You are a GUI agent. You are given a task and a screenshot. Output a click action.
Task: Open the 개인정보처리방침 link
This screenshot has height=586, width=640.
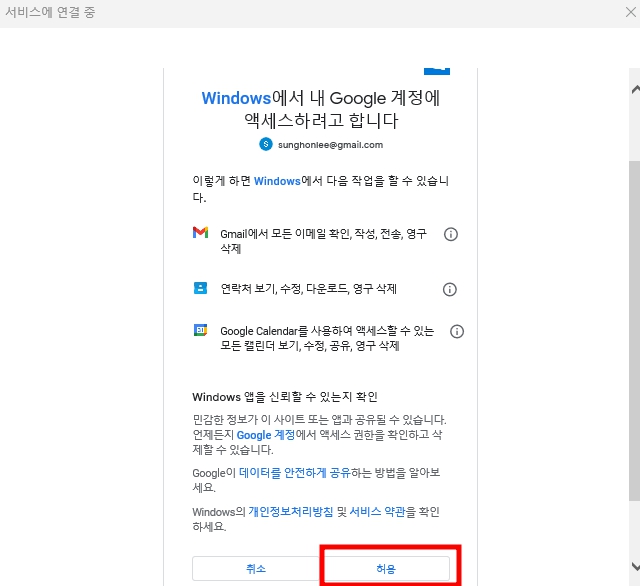coord(291,512)
